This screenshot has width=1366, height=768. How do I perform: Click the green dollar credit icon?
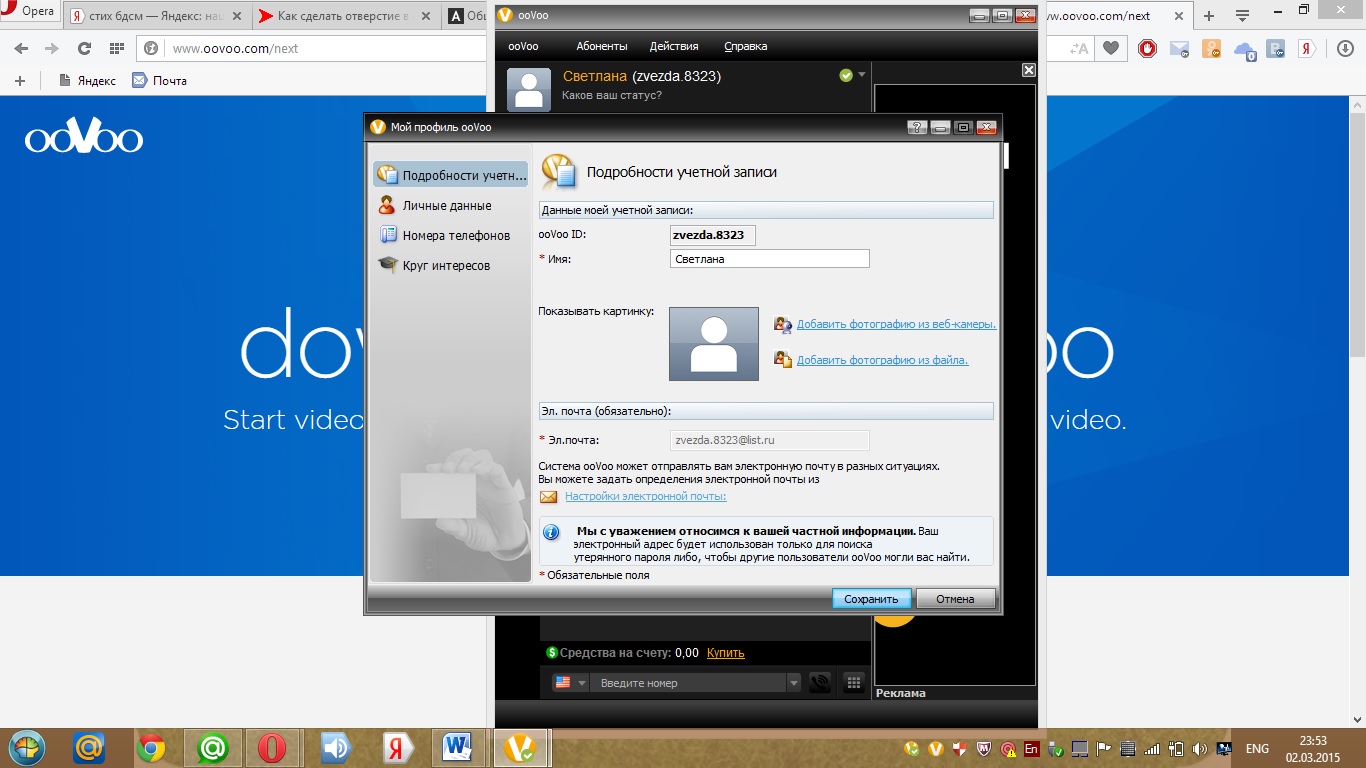click(x=552, y=653)
